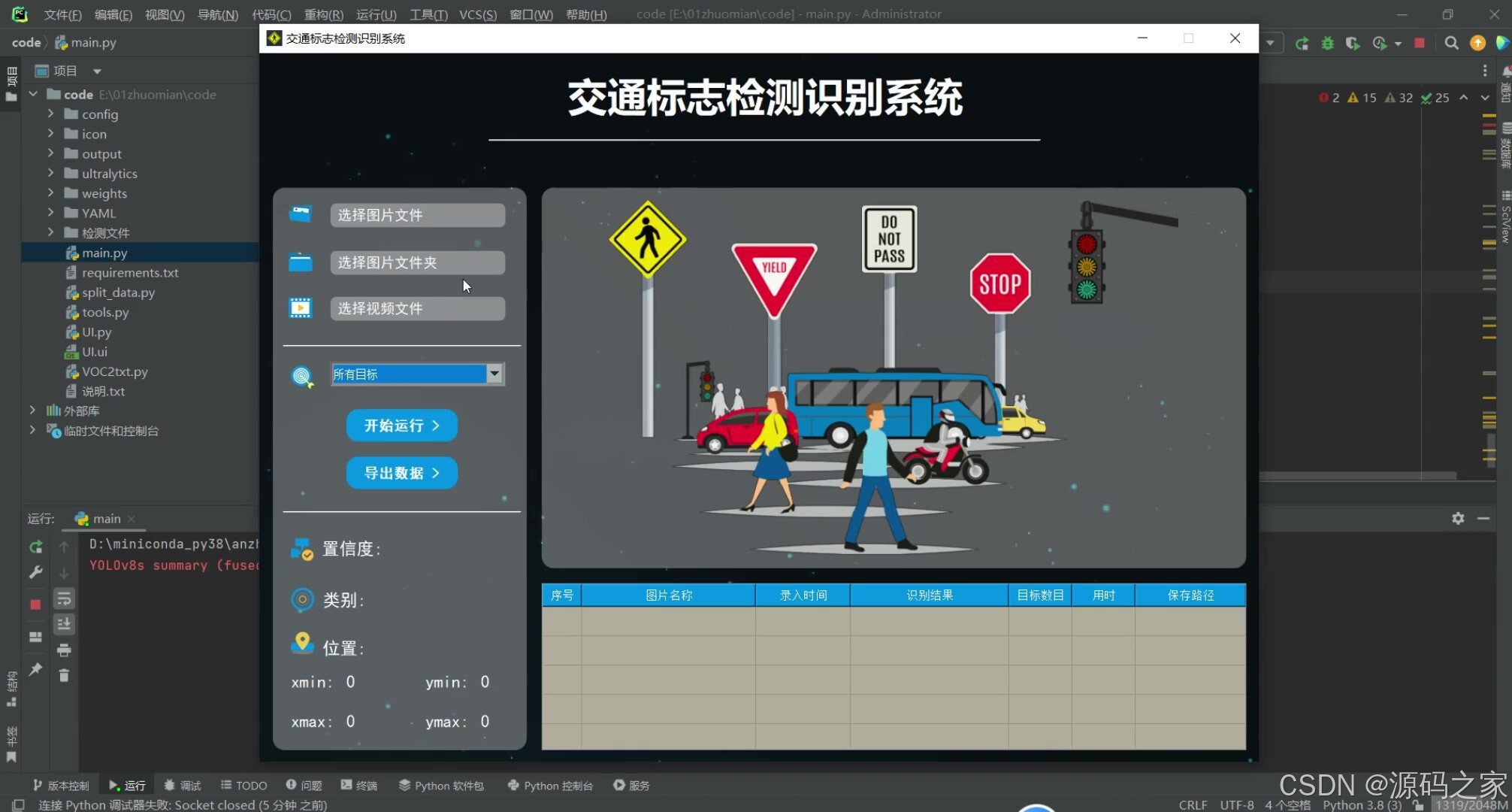Pin the Run tool window

(x=35, y=669)
